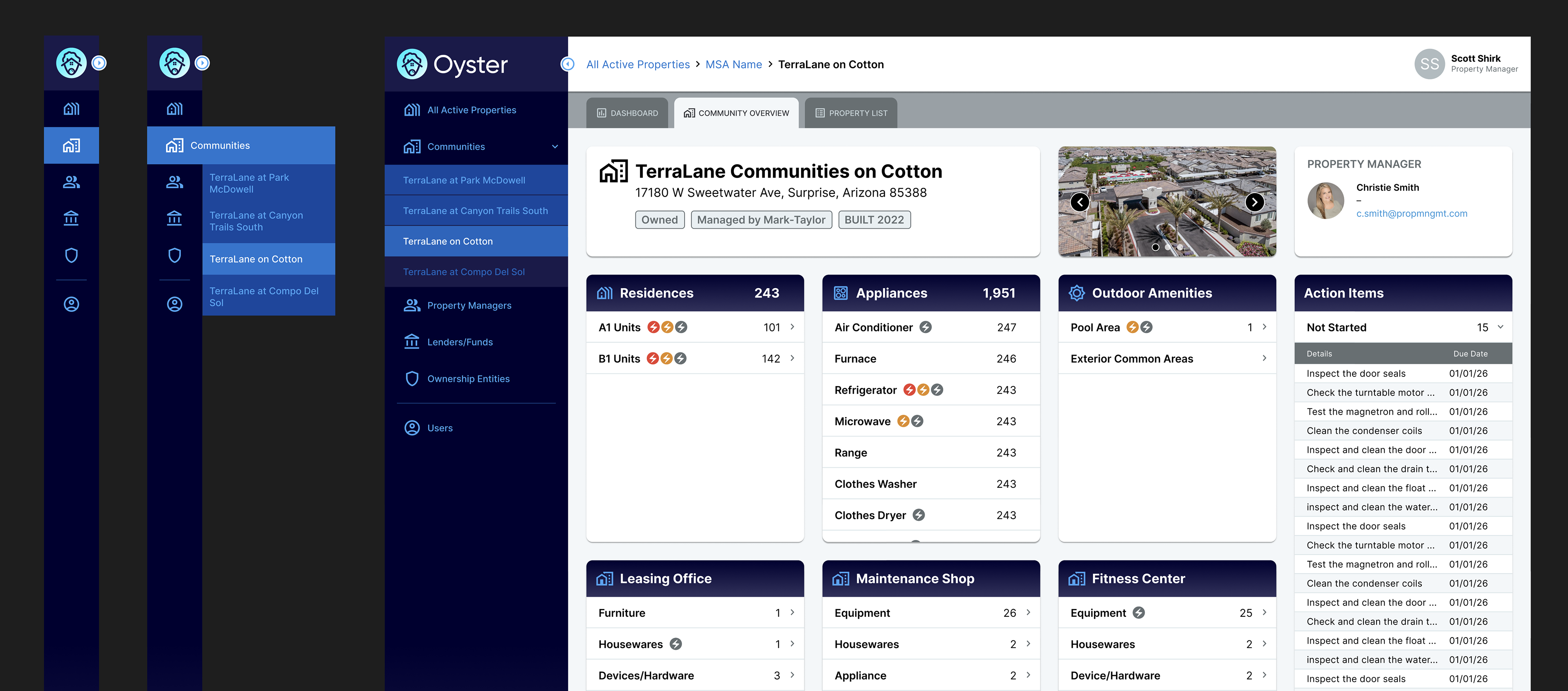The image size is (1568, 691).
Task: Click All Active Properties breadcrumb link
Action: tap(638, 64)
